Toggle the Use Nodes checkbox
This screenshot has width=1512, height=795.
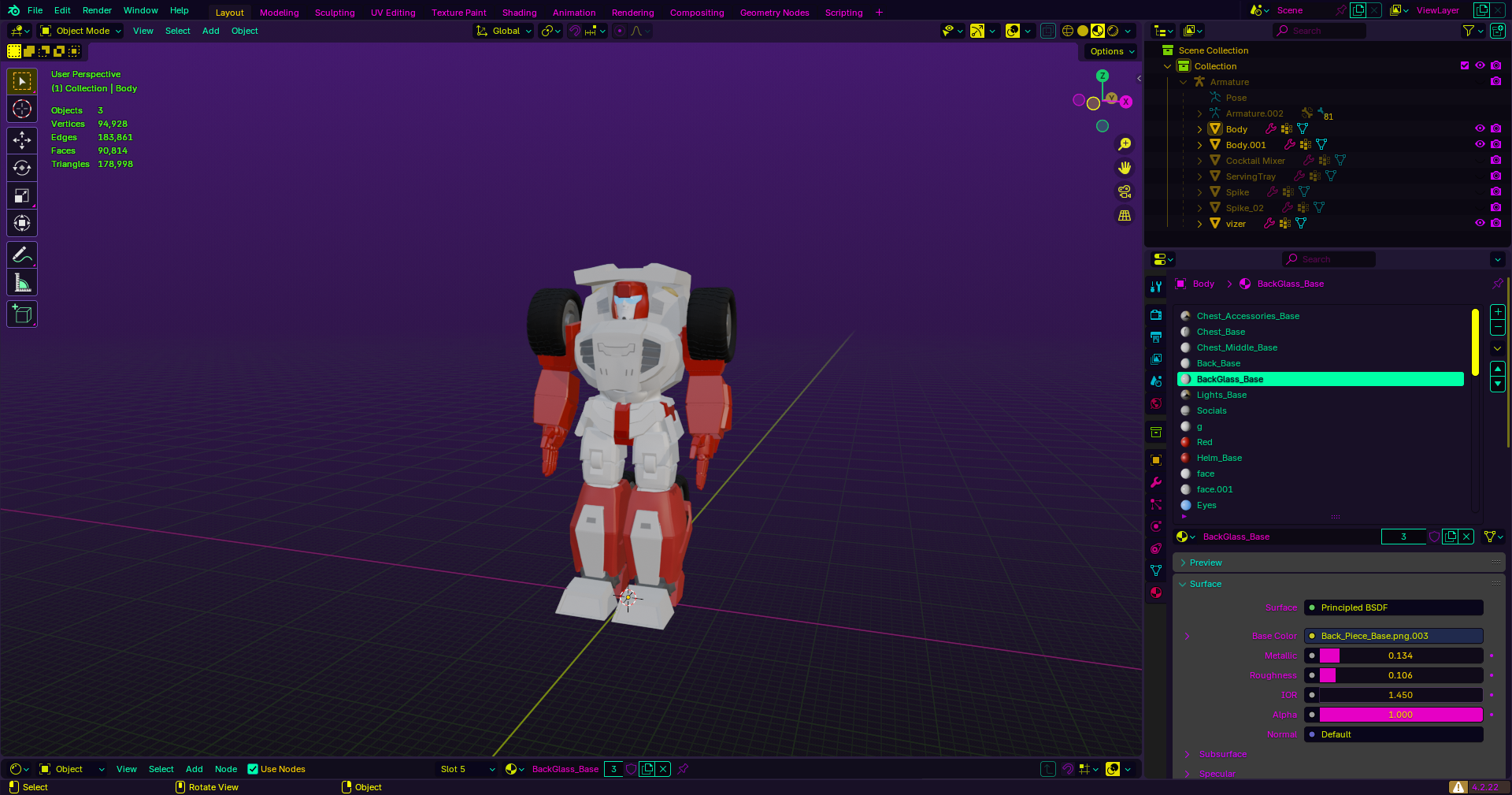(253, 769)
